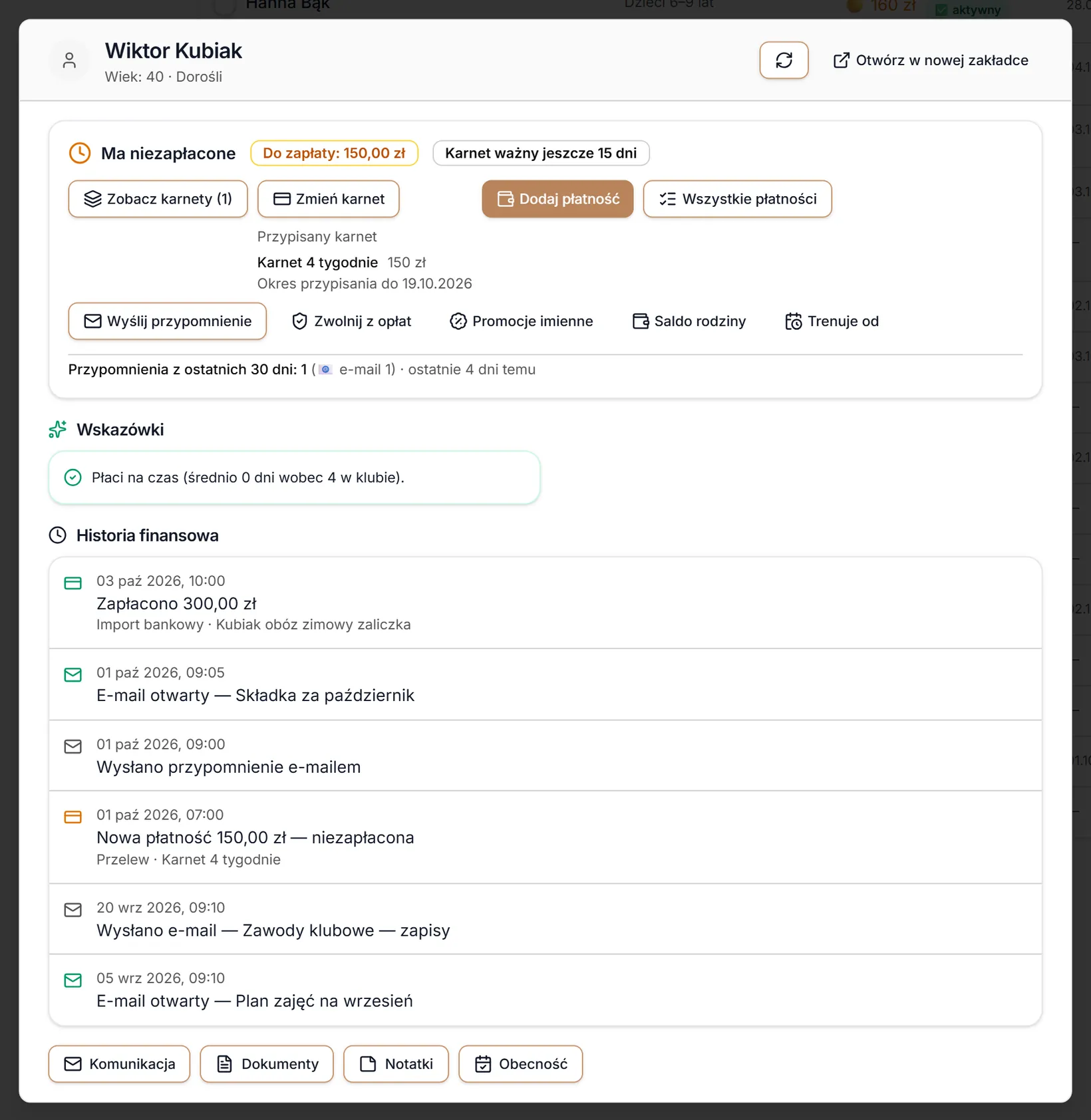Screen dimensions: 1091x1120
Task: Open the Notatki tab
Action: (x=396, y=1064)
